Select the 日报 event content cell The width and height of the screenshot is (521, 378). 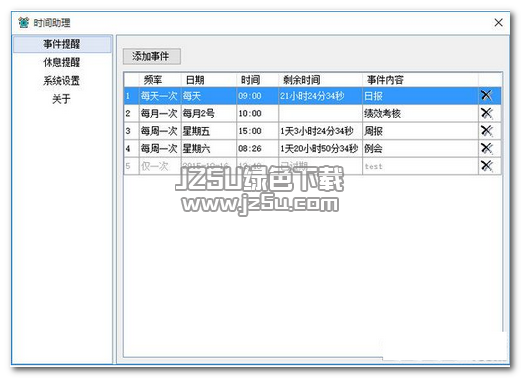[420, 96]
